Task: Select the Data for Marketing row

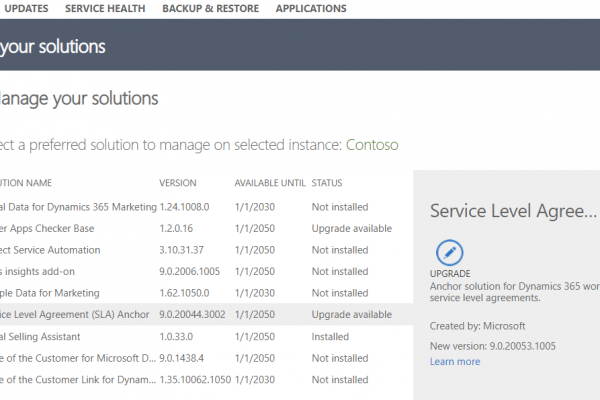Action: point(207,293)
